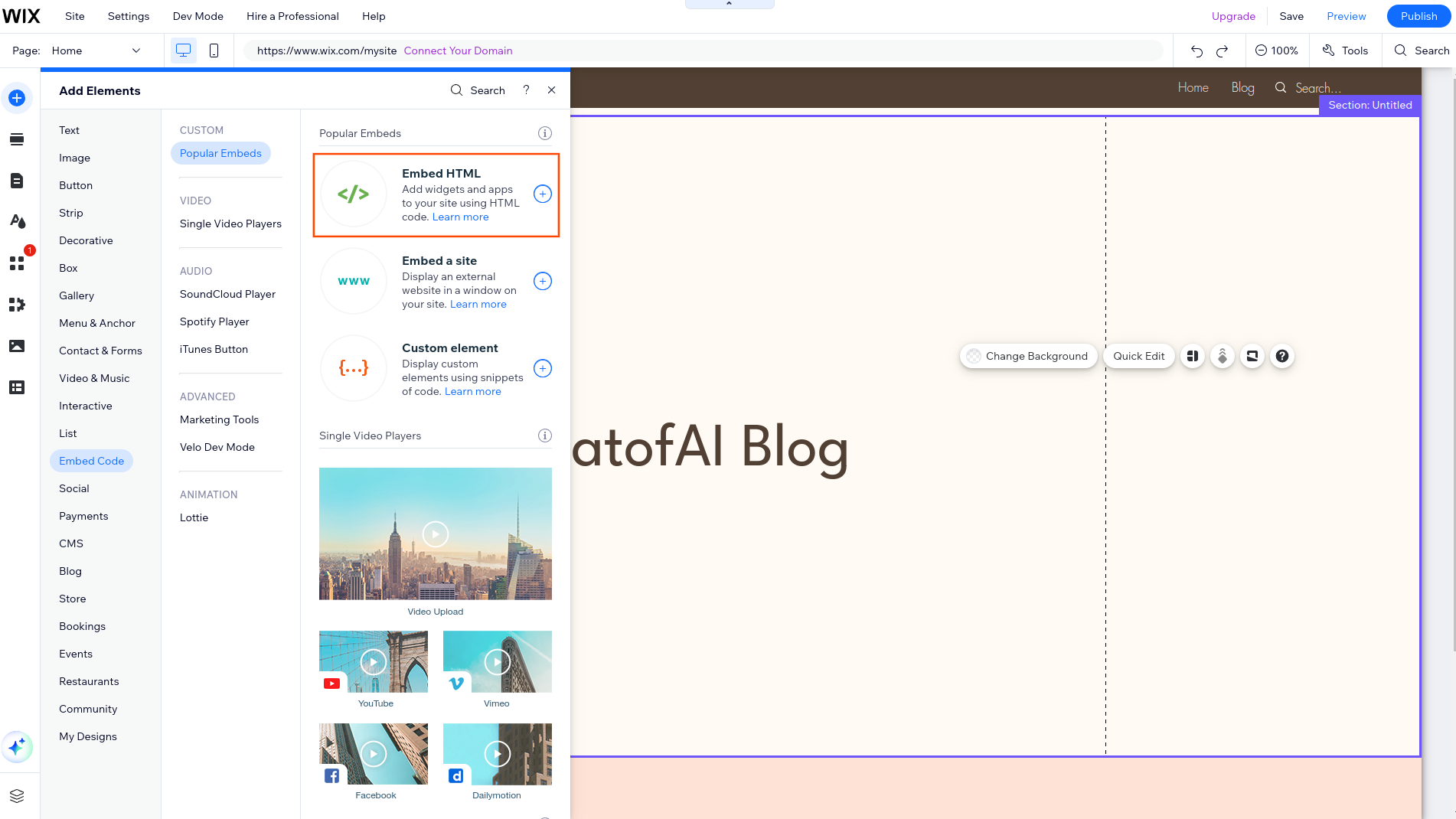1456x819 pixels.
Task: Click Quick Edit button
Action: click(x=1139, y=356)
